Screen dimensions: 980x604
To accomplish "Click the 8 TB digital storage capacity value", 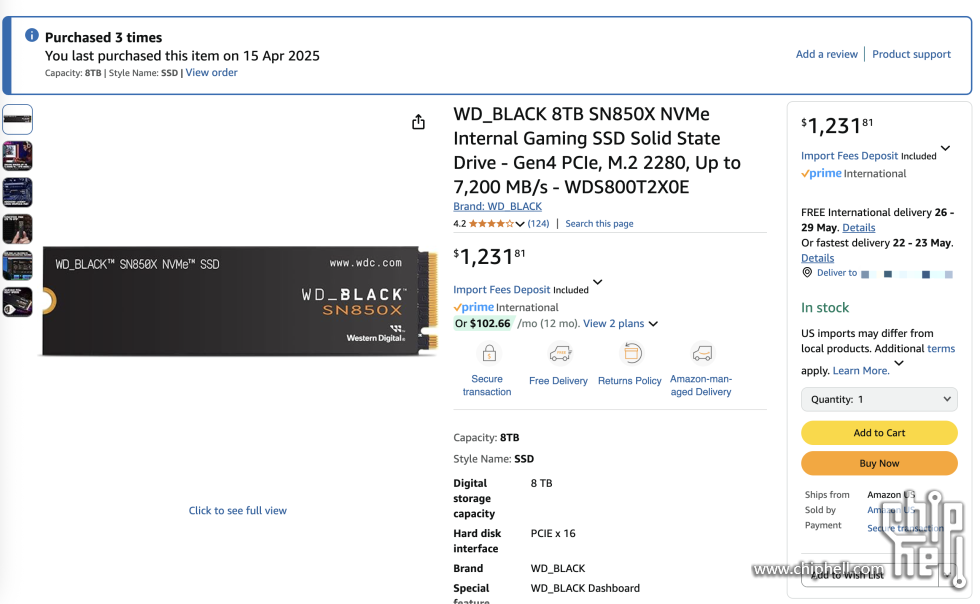I will (x=541, y=483).
